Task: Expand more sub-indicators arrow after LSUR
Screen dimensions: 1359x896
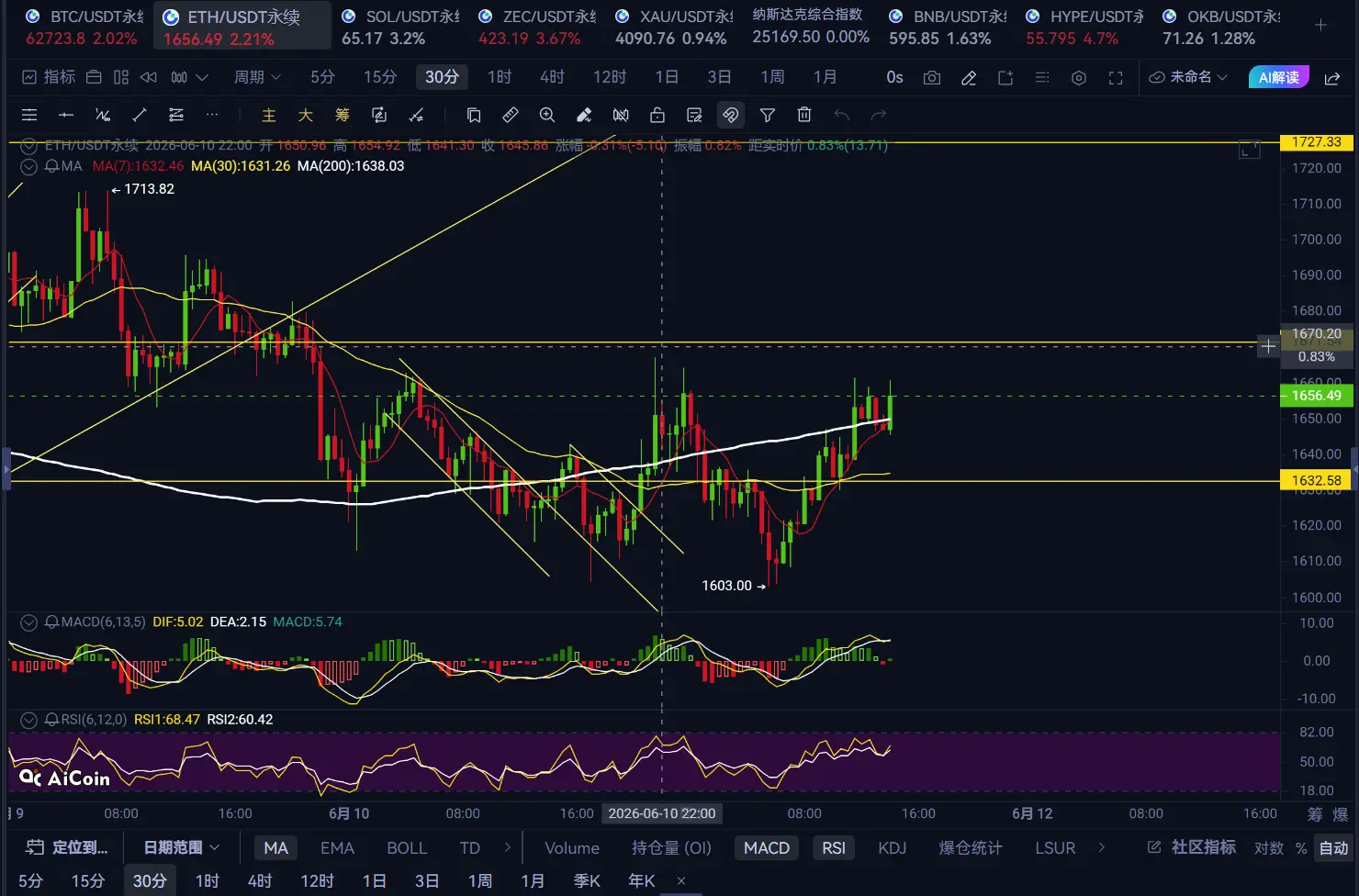Action: pos(1102,847)
